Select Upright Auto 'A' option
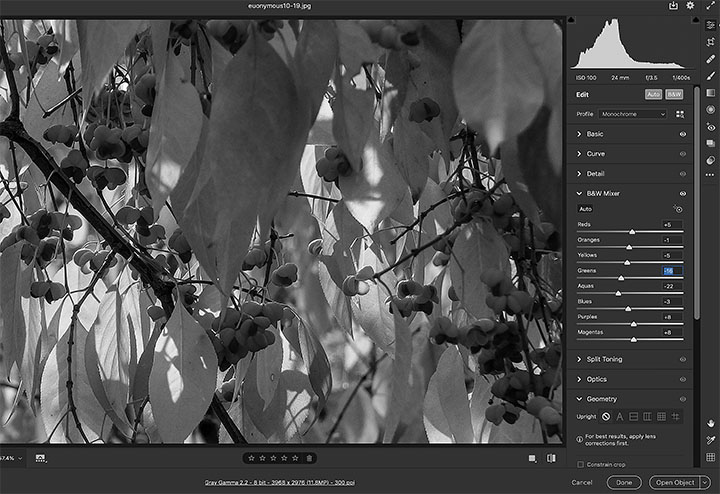Screen dimensions: 720x494 [x=619, y=417]
